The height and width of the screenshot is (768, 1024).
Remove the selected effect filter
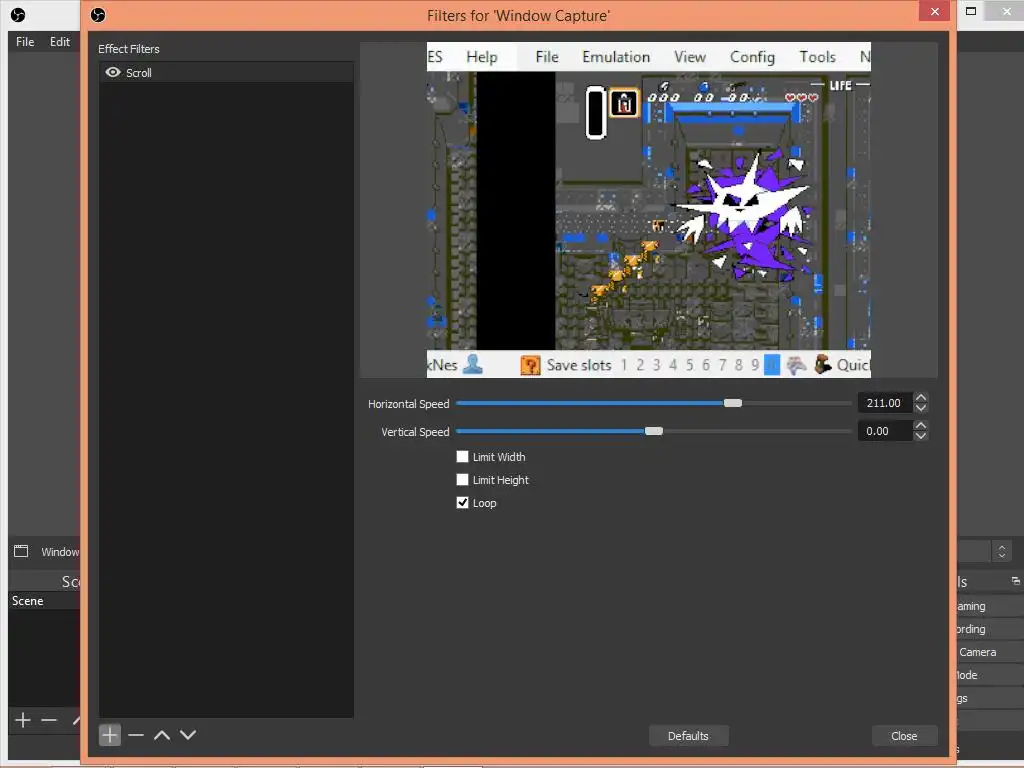pyautogui.click(x=136, y=735)
